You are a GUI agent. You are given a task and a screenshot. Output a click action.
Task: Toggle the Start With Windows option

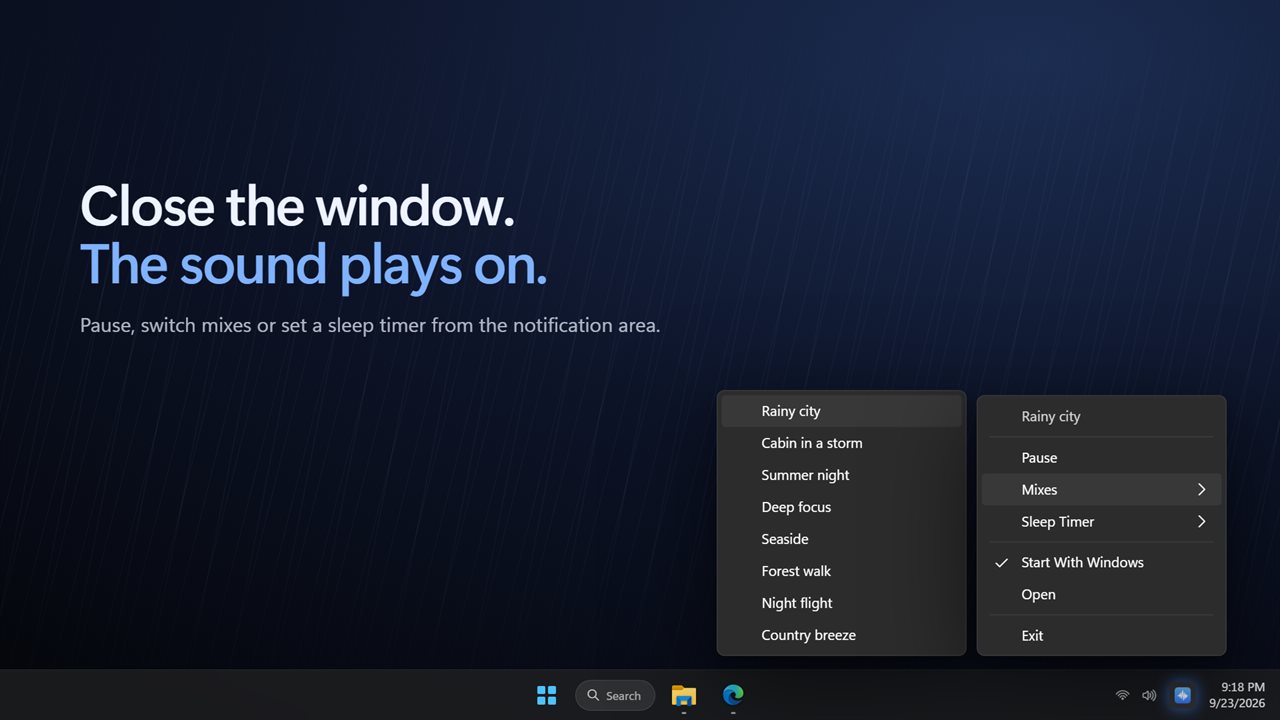[x=1101, y=562]
